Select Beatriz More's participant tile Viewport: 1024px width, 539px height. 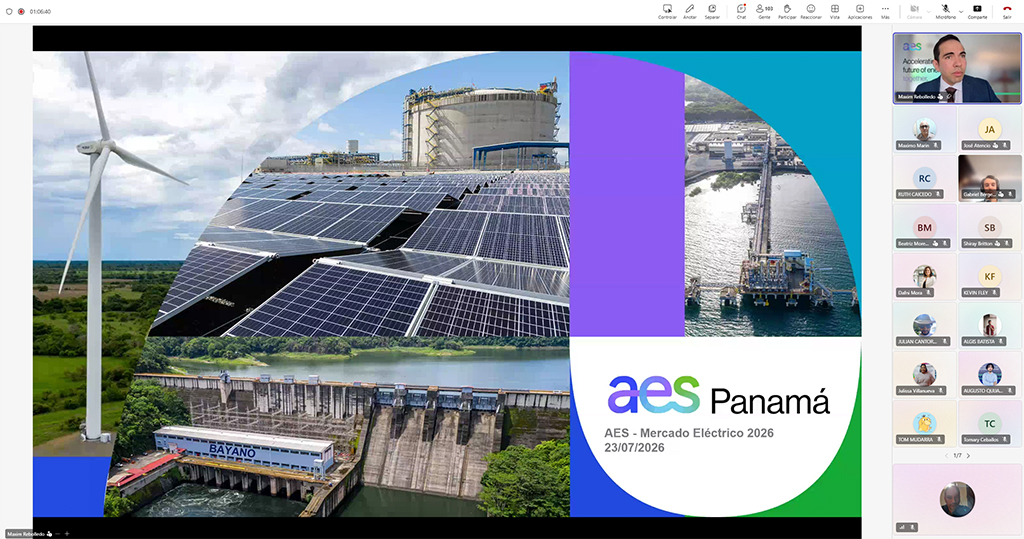924,227
